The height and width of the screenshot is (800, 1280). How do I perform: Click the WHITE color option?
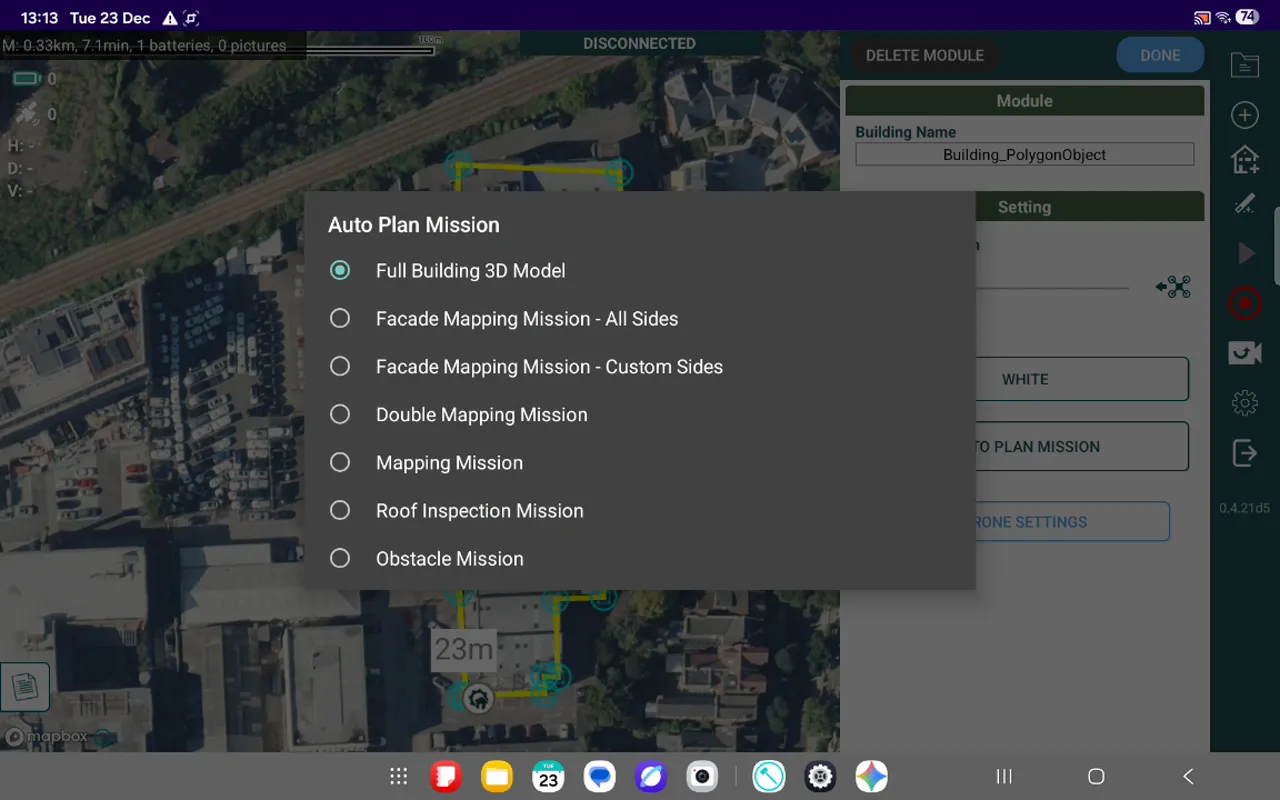coord(1026,379)
